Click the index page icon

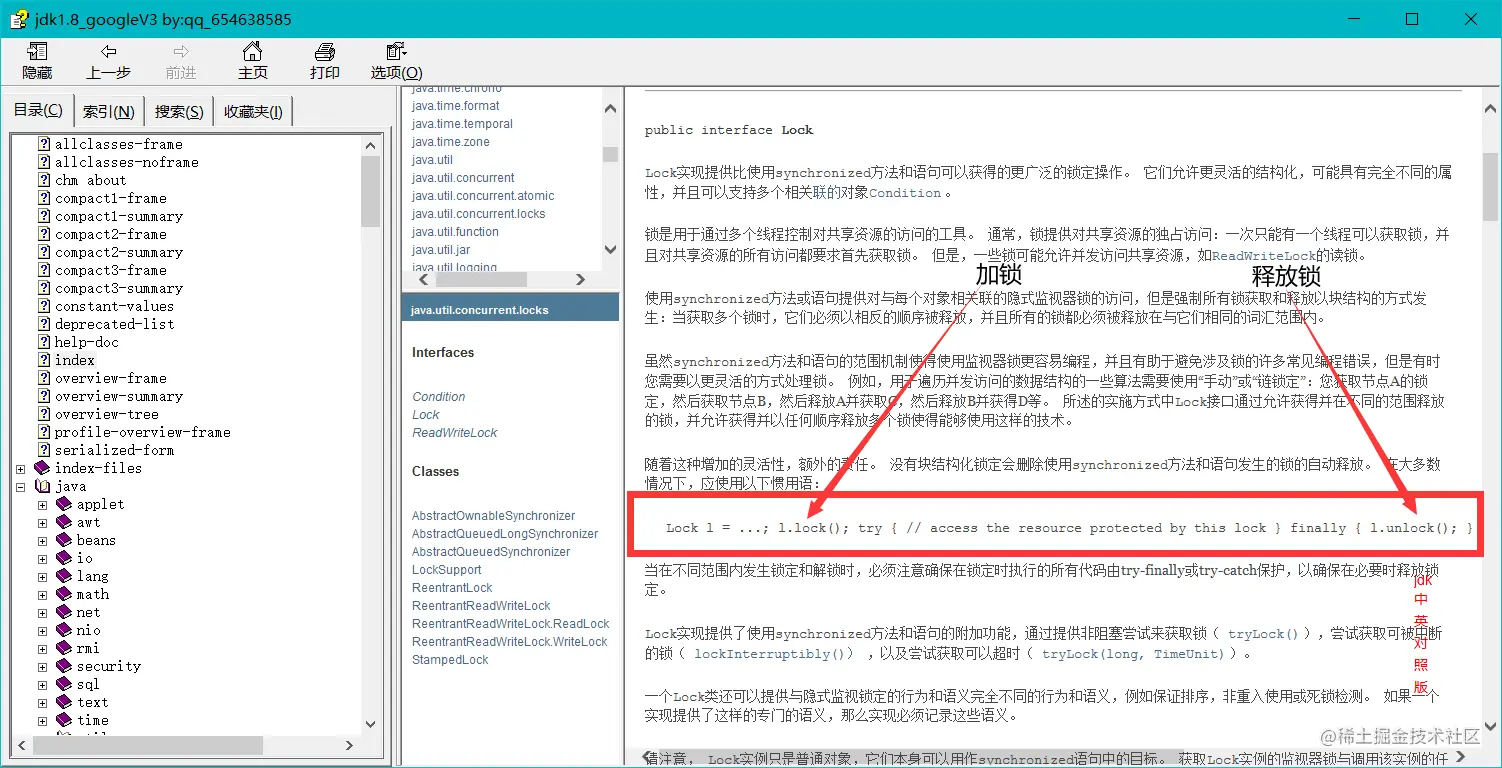(44, 360)
